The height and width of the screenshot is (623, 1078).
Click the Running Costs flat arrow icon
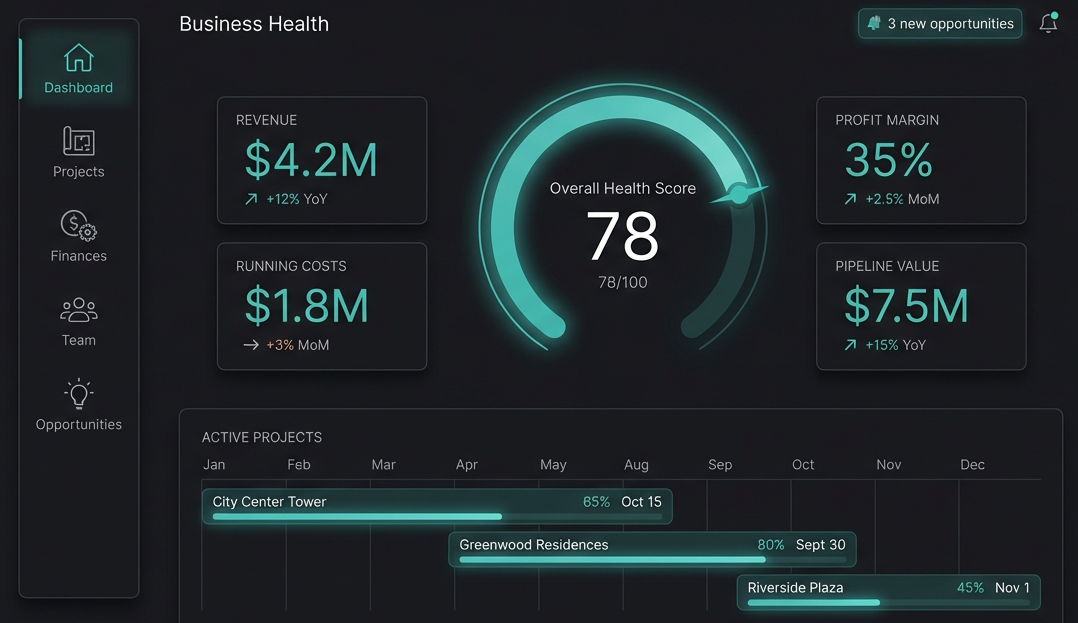point(251,345)
